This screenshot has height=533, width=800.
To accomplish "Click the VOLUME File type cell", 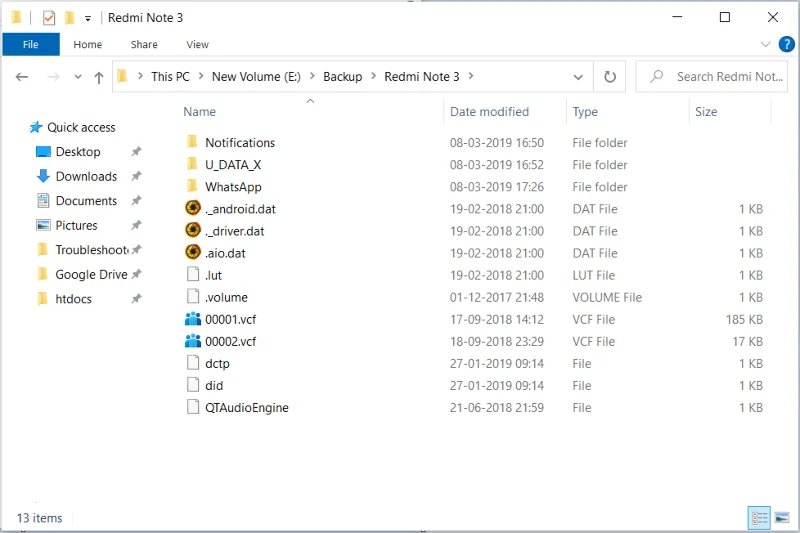I will 607,297.
